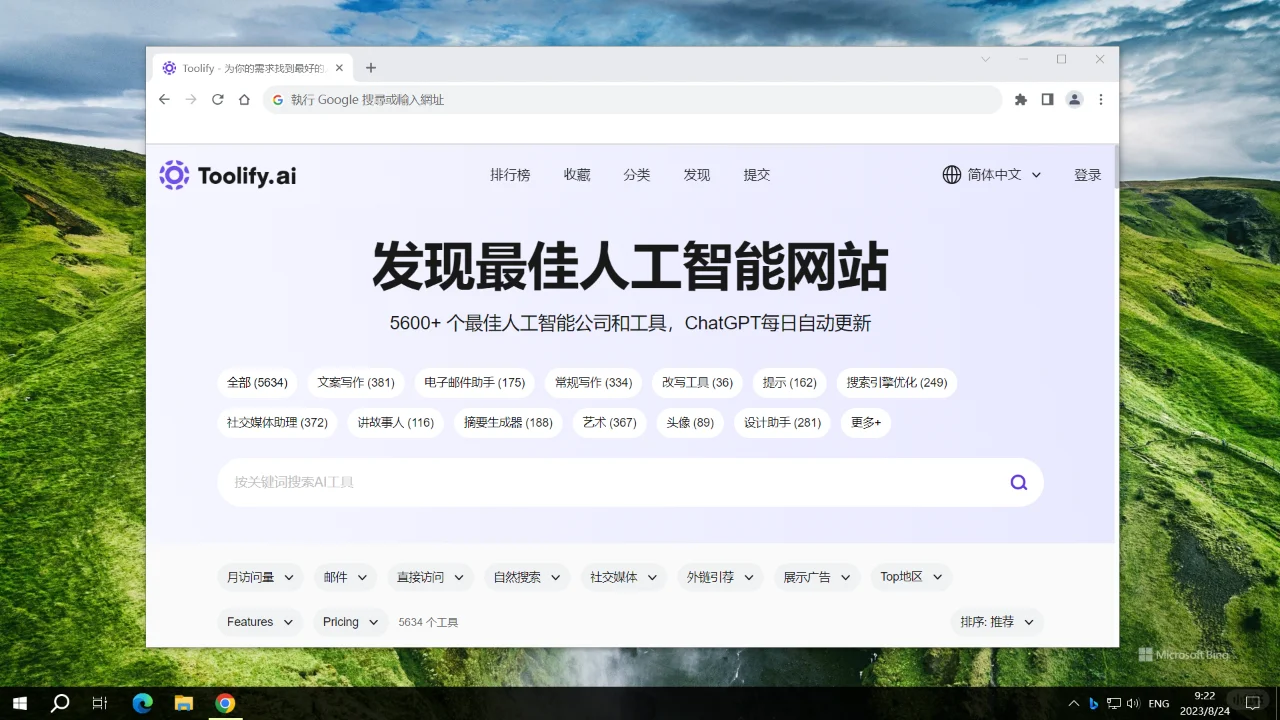Click the 登录 link
Viewport: 1280px width, 720px height.
tap(1087, 174)
